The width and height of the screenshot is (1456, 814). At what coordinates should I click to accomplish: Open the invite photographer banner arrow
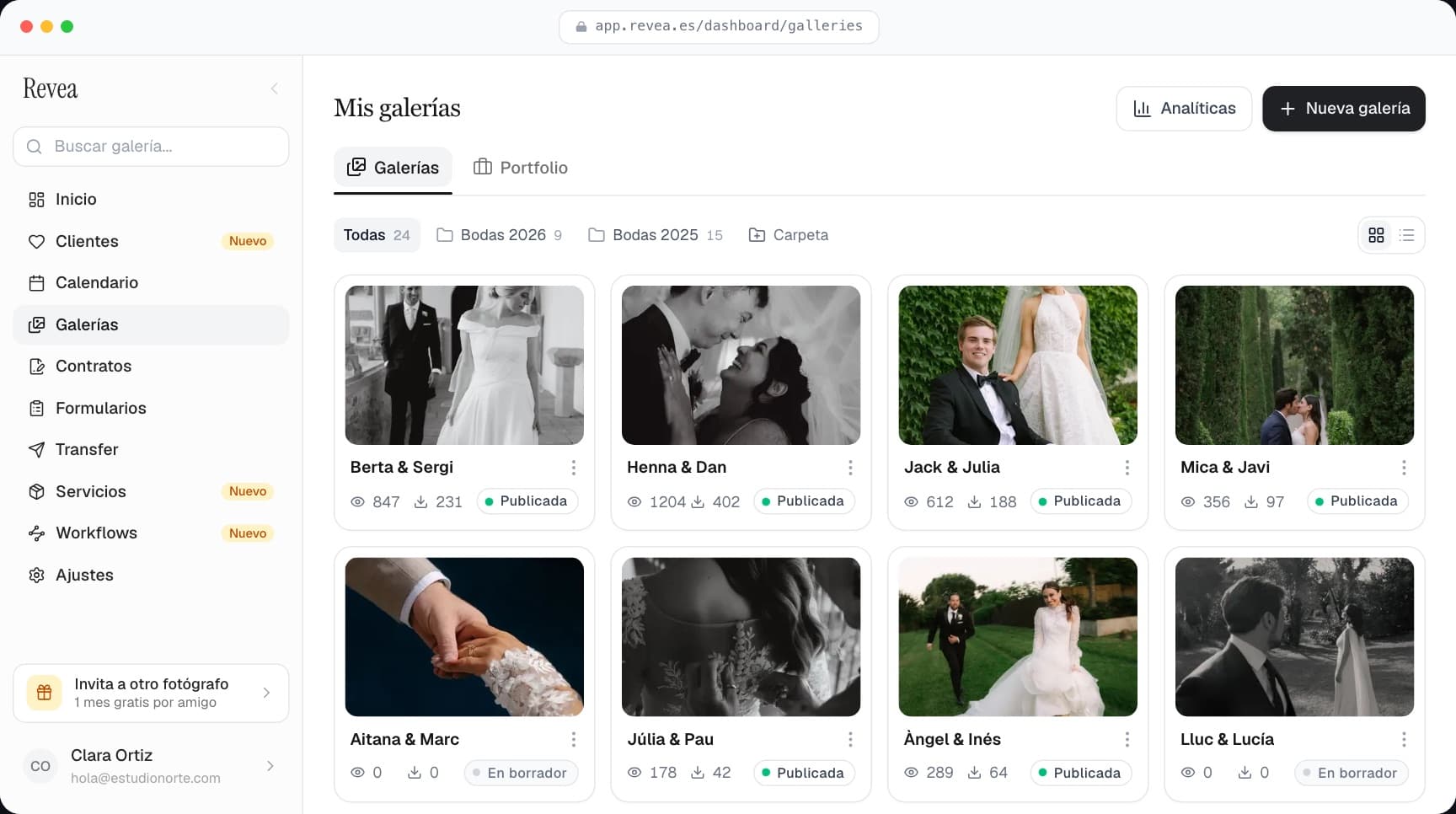266,693
